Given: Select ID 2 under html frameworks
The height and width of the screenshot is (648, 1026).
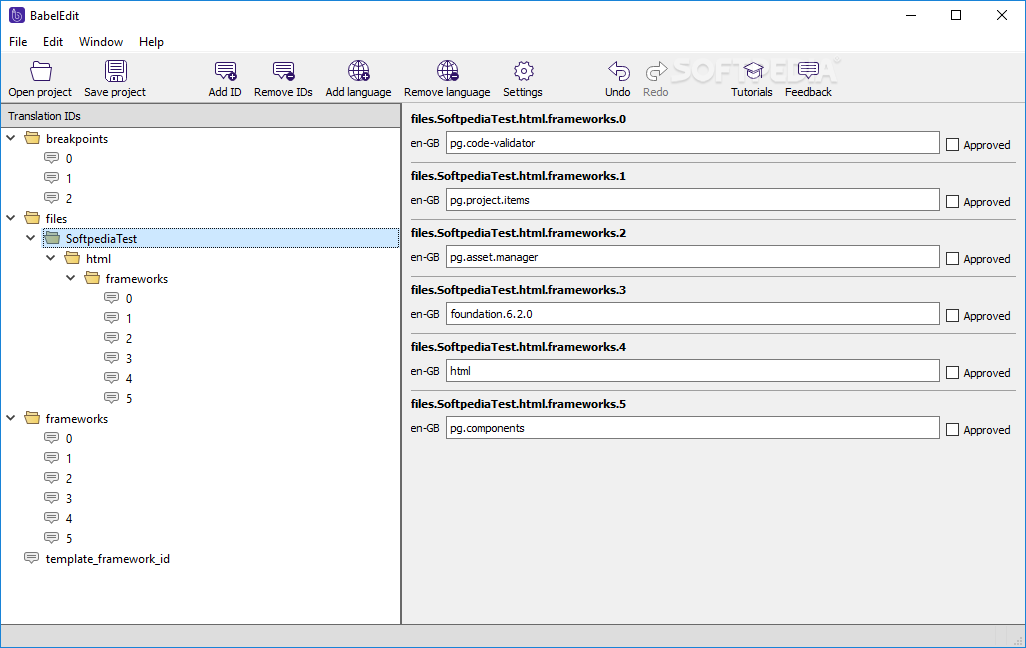Looking at the screenshot, I should (x=129, y=338).
